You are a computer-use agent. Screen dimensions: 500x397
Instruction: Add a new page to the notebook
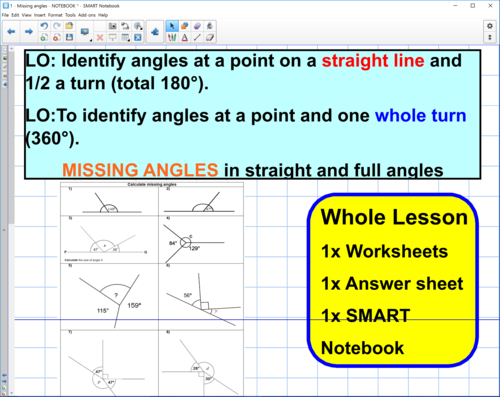[x=43, y=37]
